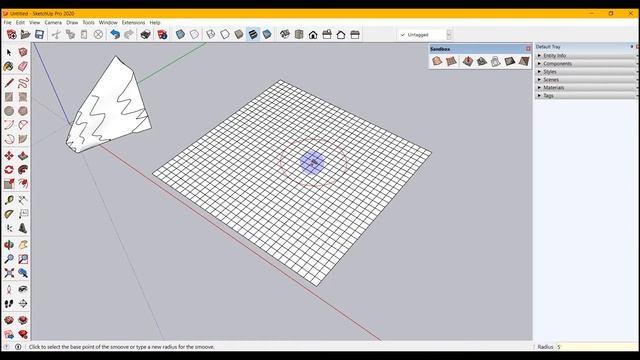Screen dimensions: 640x360
Task: Select the Pie arc tool
Action: (x=23, y=138)
